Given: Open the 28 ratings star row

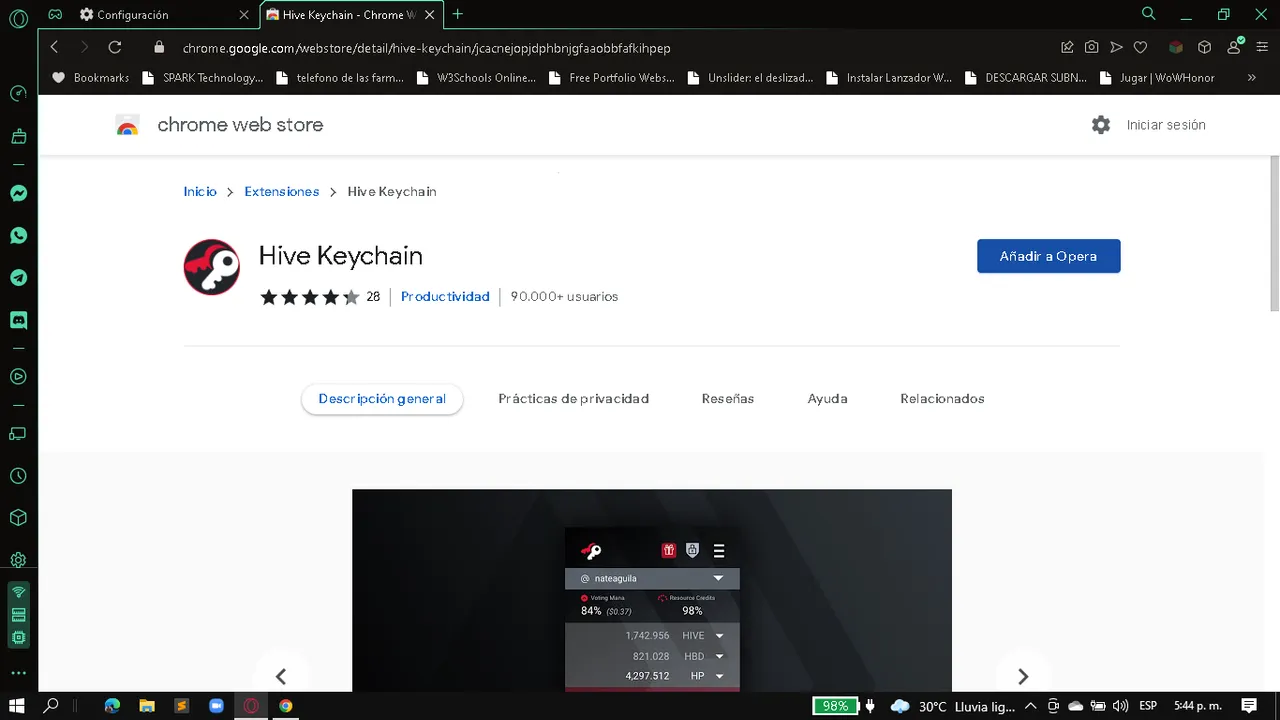Looking at the screenshot, I should [320, 297].
